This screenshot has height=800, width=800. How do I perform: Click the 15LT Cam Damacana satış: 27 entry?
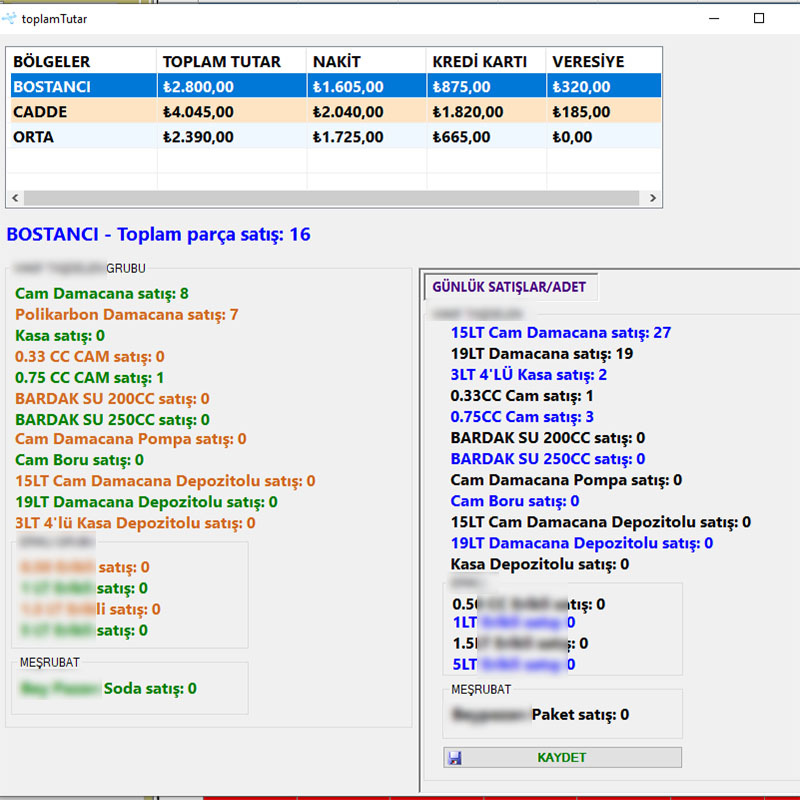[560, 332]
